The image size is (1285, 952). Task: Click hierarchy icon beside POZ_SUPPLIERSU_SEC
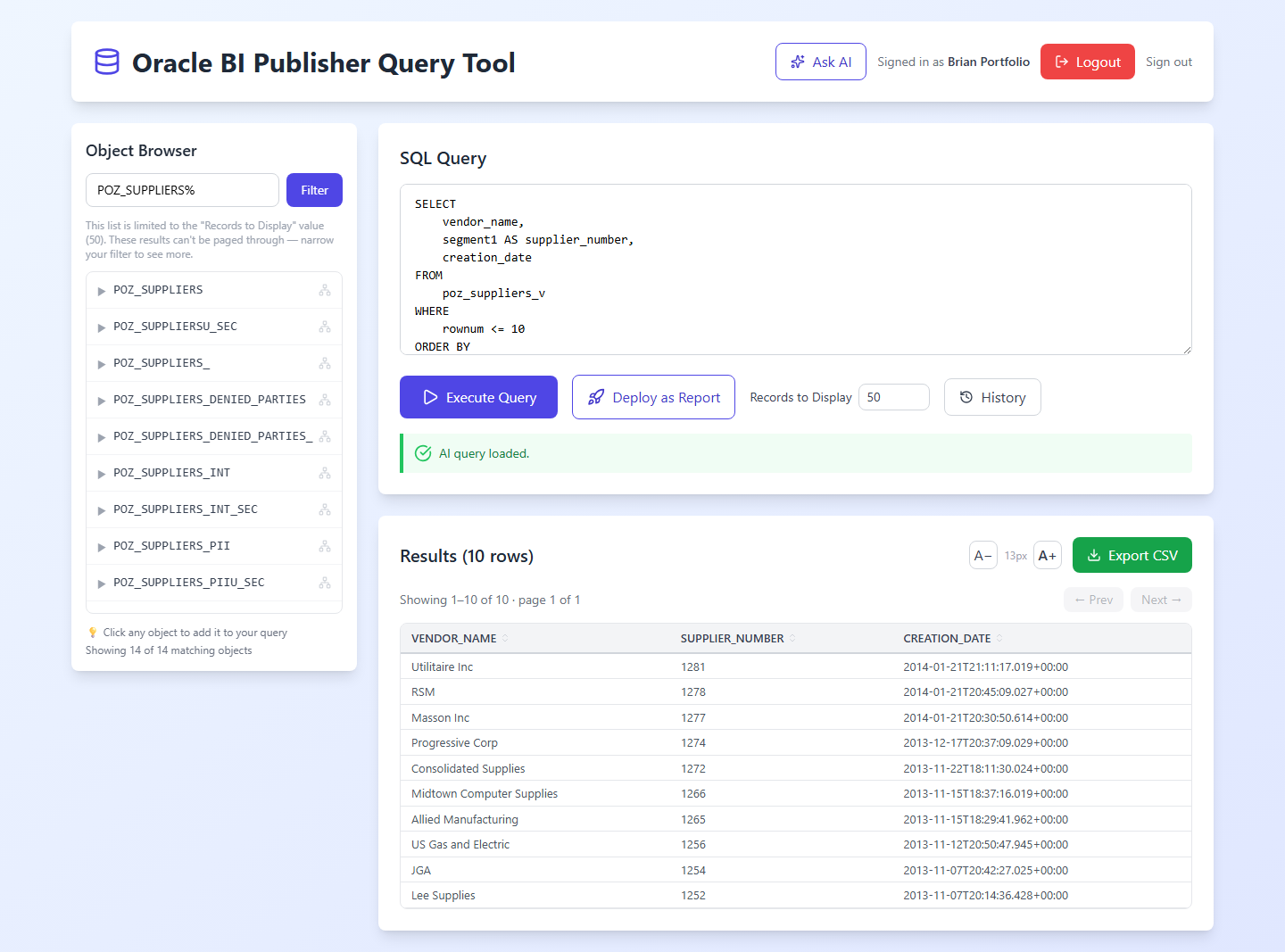pyautogui.click(x=325, y=327)
